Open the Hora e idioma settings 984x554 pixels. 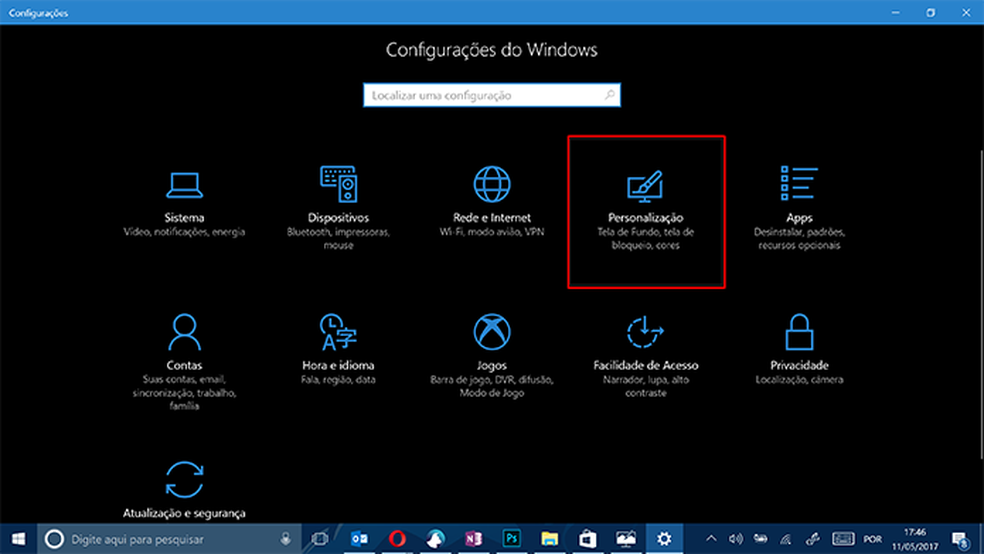(x=338, y=349)
